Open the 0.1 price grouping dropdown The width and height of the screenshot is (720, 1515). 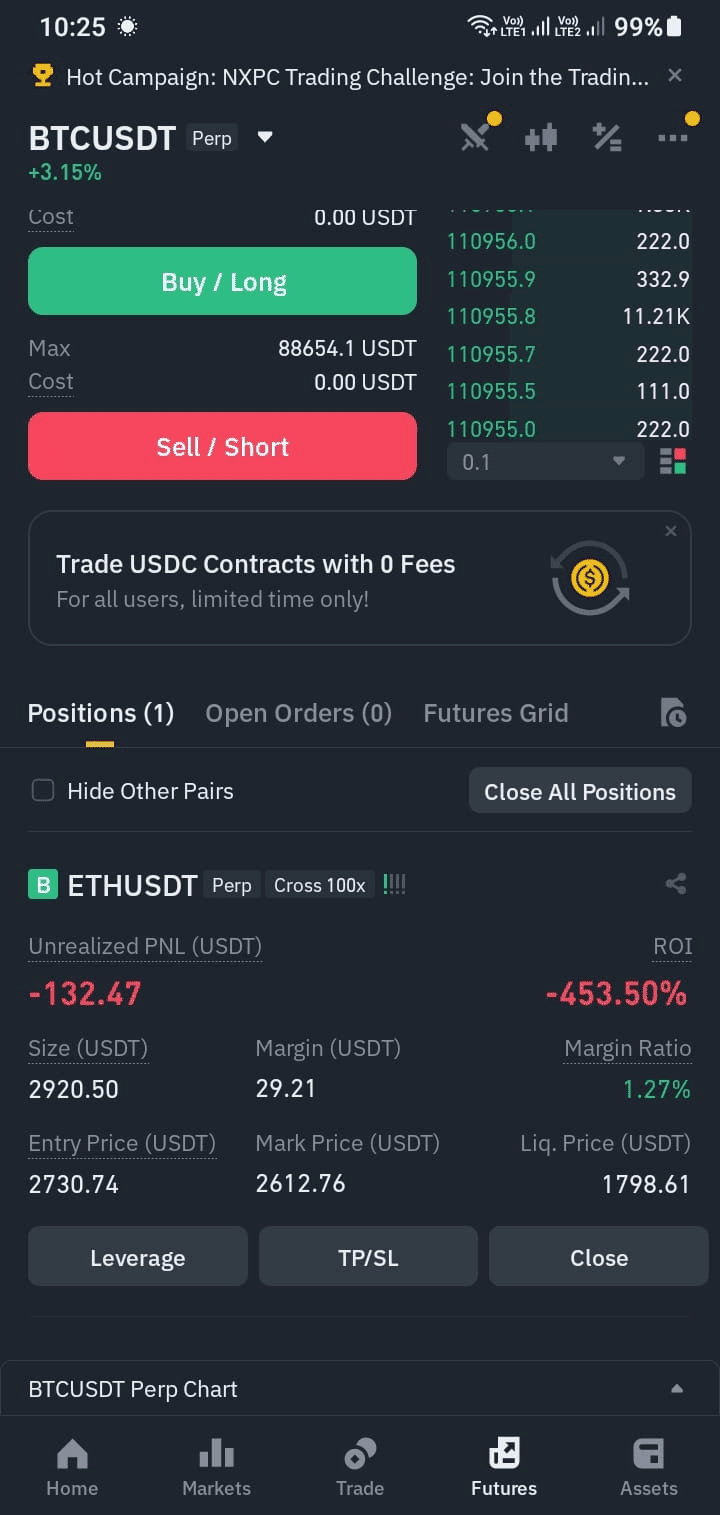point(545,462)
